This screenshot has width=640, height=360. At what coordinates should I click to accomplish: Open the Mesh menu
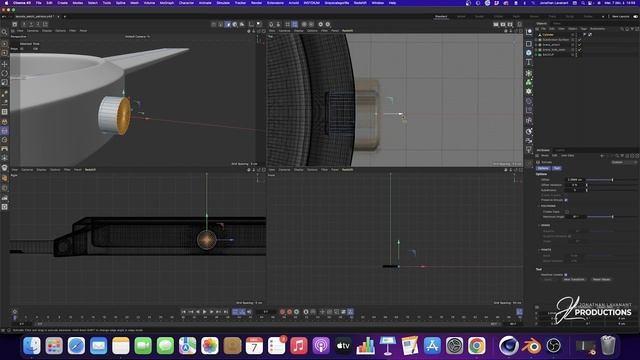pos(134,3)
